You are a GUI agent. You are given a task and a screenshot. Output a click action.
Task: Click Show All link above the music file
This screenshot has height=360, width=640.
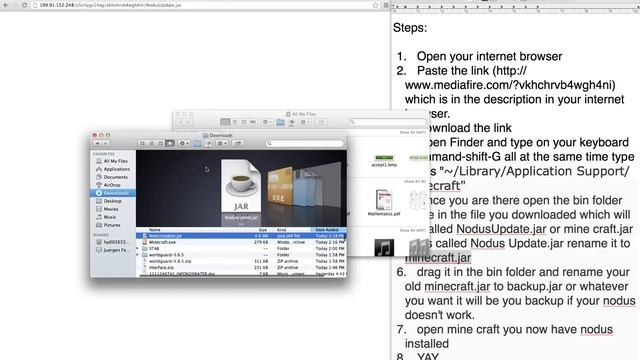coord(413,231)
